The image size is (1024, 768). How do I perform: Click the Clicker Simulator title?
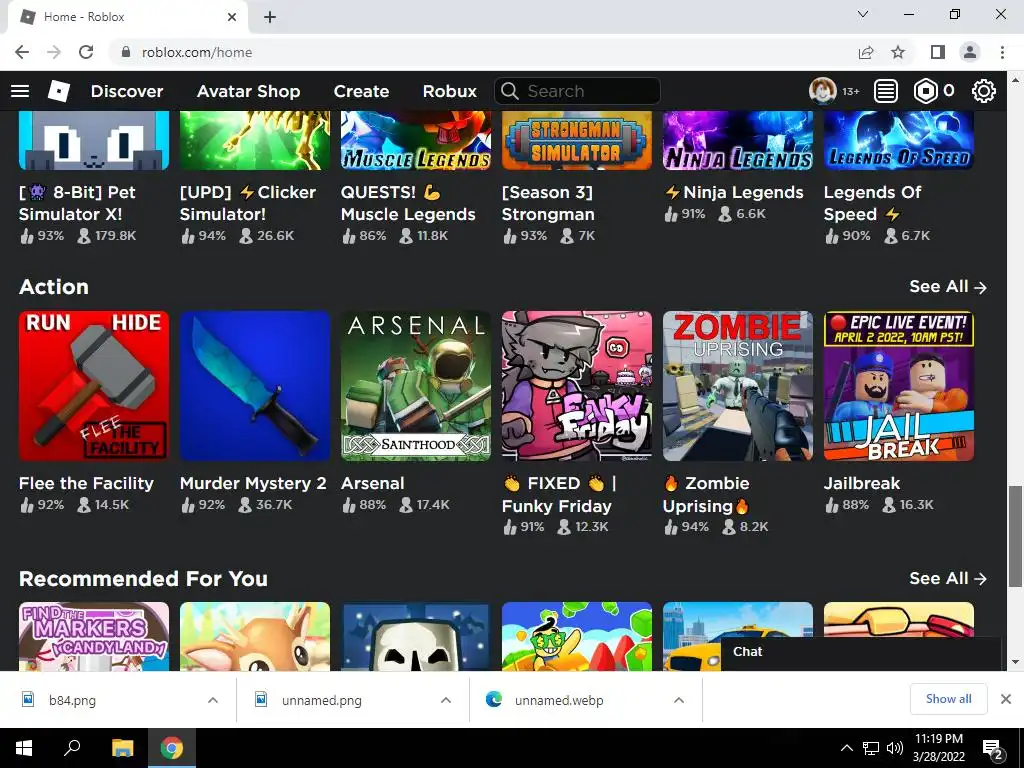(x=248, y=203)
